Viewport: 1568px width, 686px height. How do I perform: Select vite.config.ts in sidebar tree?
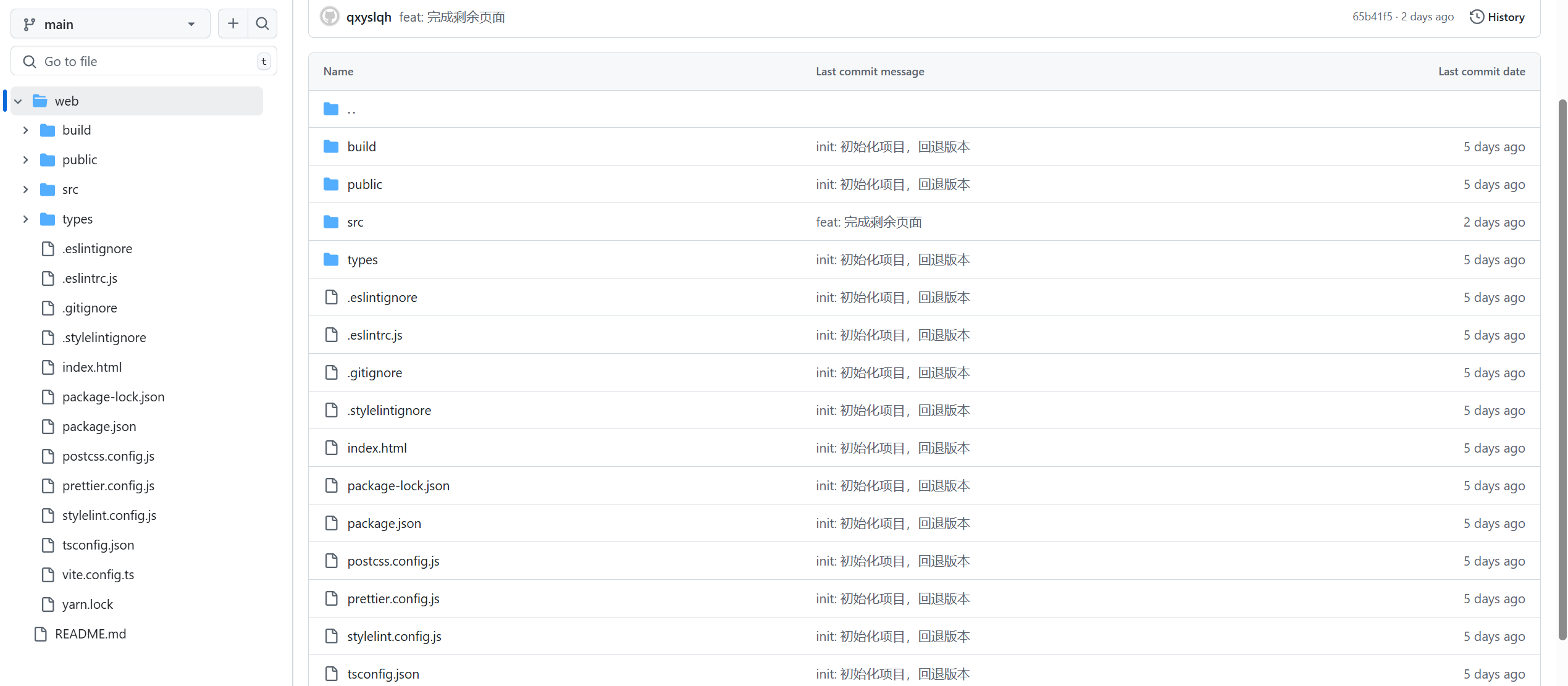coord(98,575)
